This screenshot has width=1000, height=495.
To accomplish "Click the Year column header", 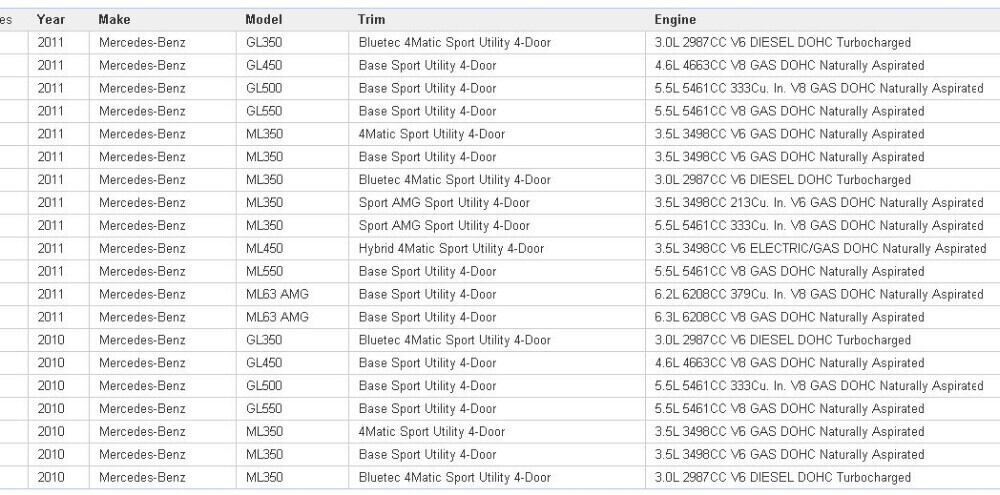I will click(x=51, y=19).
